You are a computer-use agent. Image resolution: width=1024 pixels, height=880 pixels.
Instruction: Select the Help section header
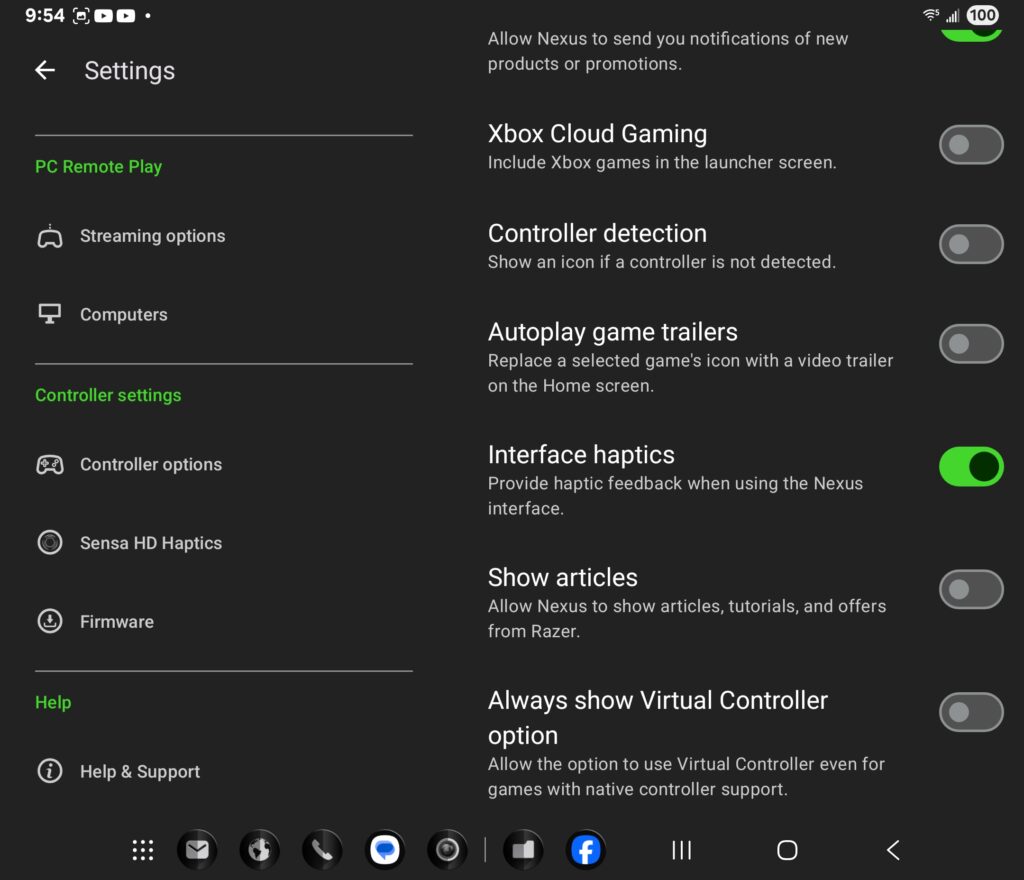tap(53, 702)
